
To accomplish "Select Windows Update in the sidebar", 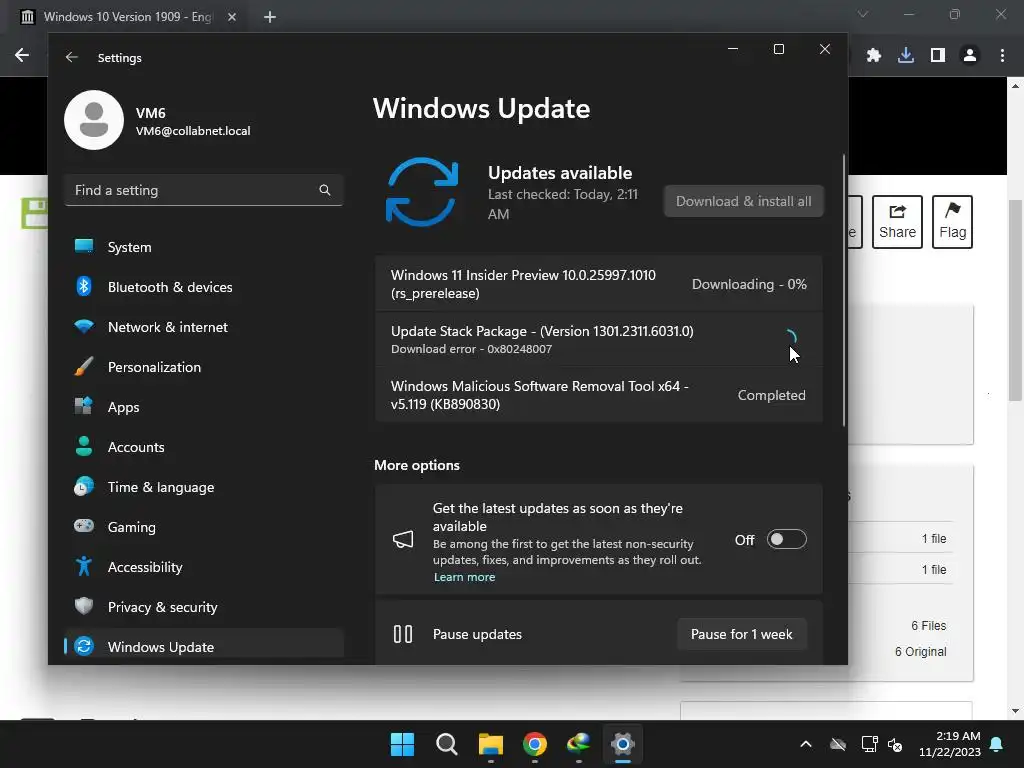I will (204, 646).
